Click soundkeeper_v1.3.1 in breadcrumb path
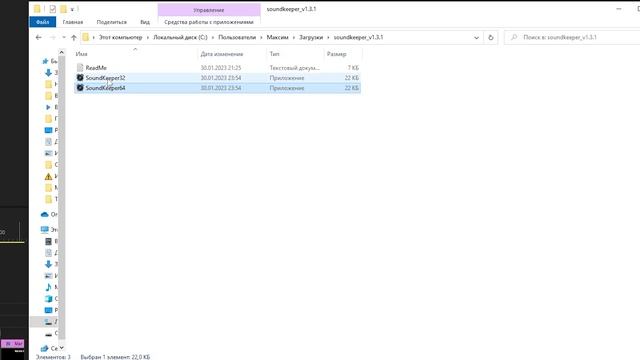 tap(358, 37)
